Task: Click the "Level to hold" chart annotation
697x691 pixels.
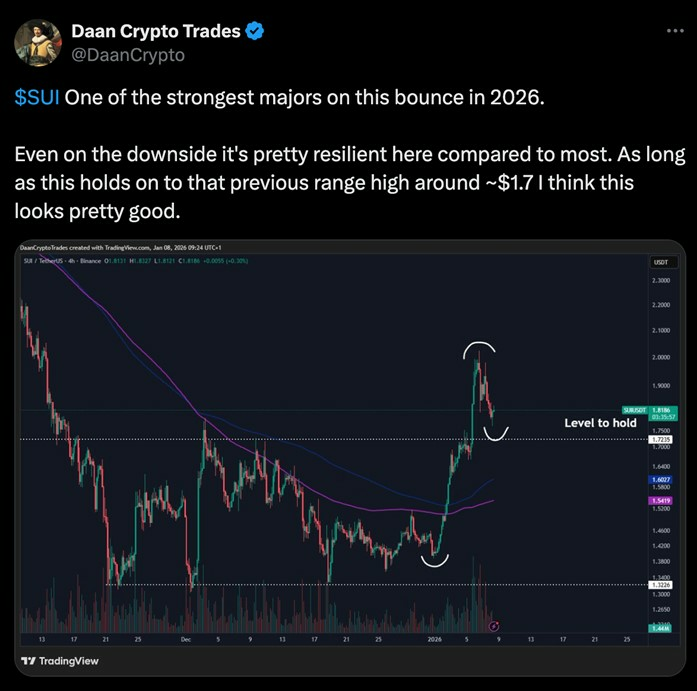Action: coord(600,423)
